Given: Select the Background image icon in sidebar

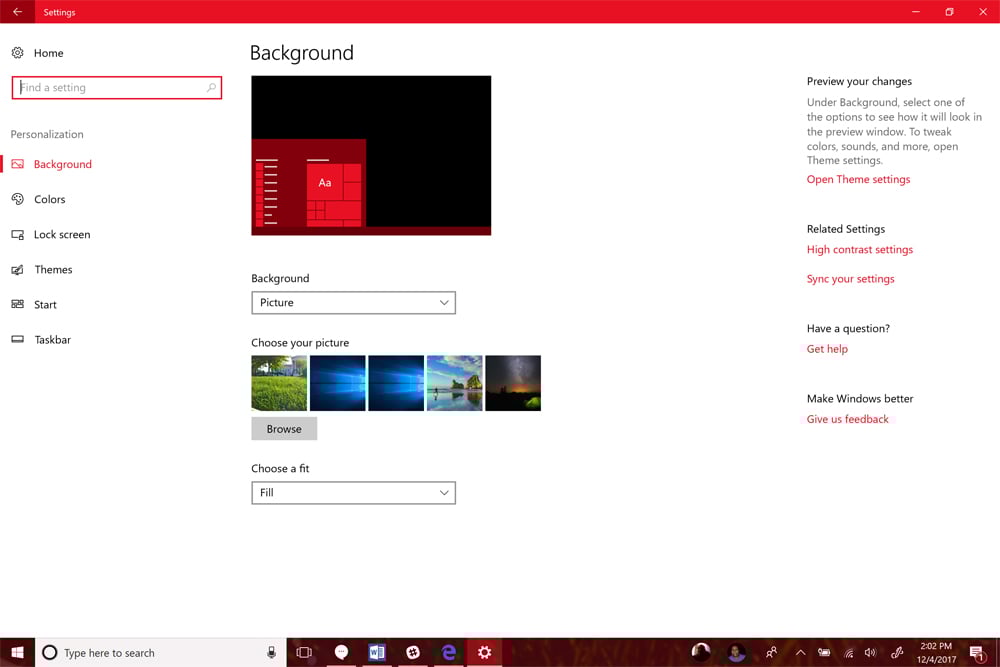Looking at the screenshot, I should pyautogui.click(x=19, y=164).
